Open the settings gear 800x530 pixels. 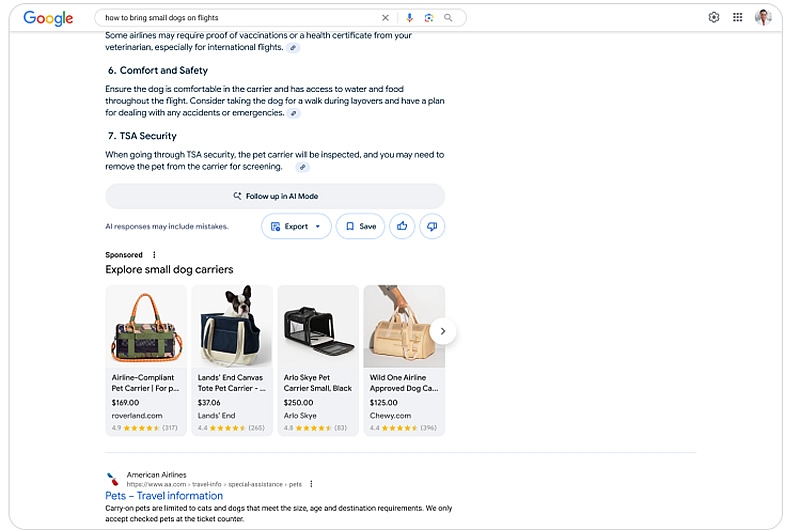[714, 17]
